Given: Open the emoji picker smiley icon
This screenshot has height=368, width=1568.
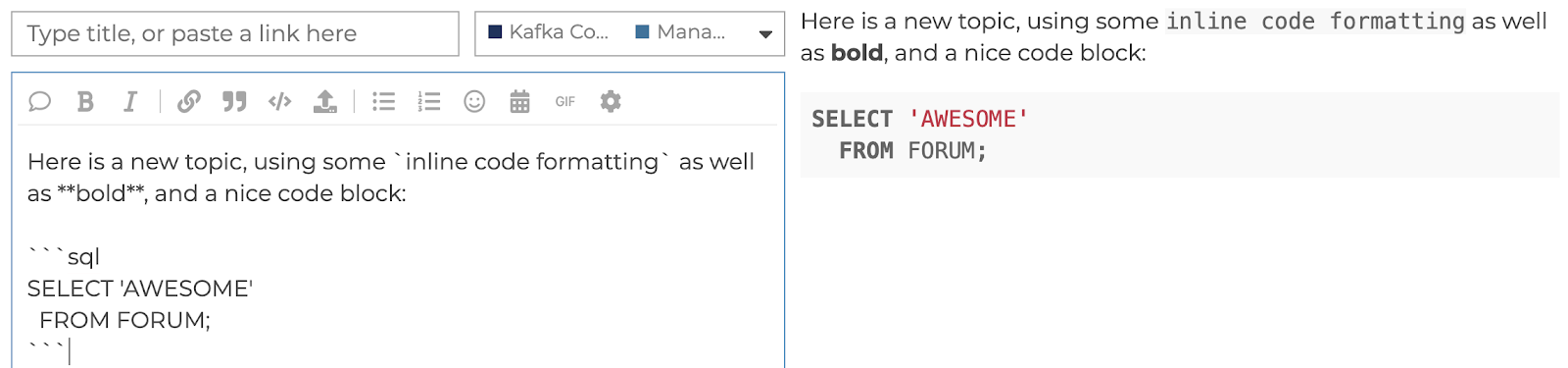Looking at the screenshot, I should pyautogui.click(x=474, y=101).
